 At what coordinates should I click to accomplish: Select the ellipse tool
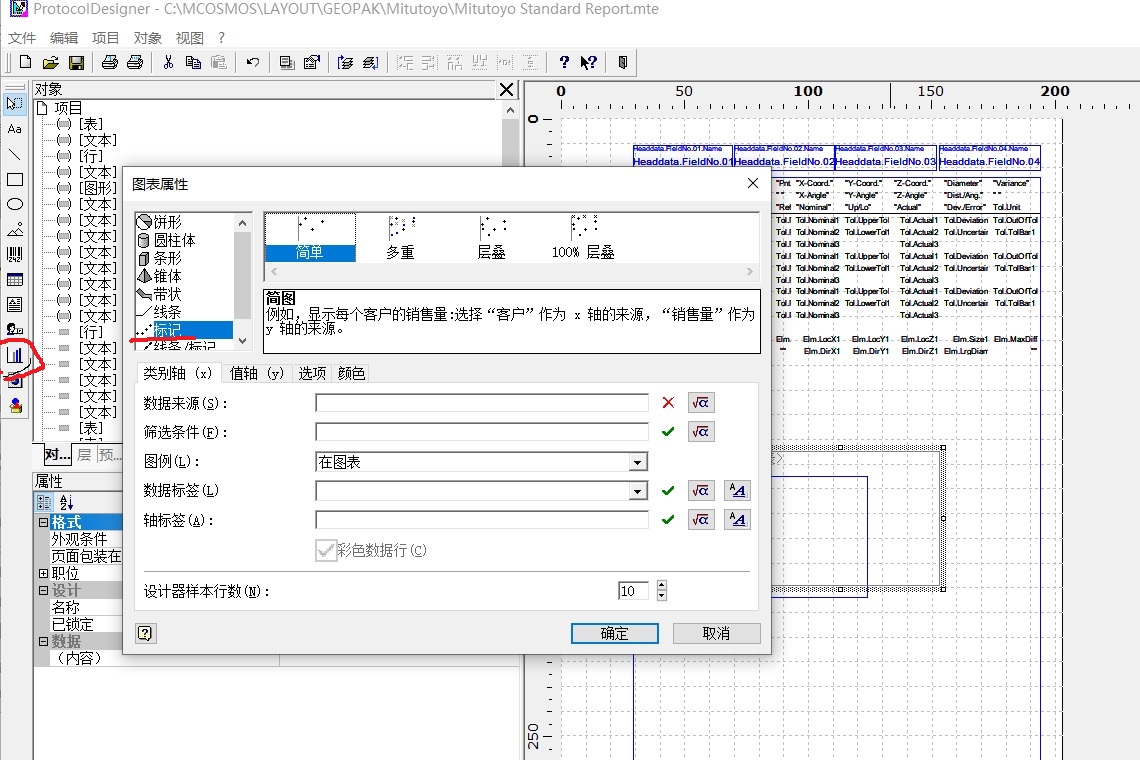(15, 204)
